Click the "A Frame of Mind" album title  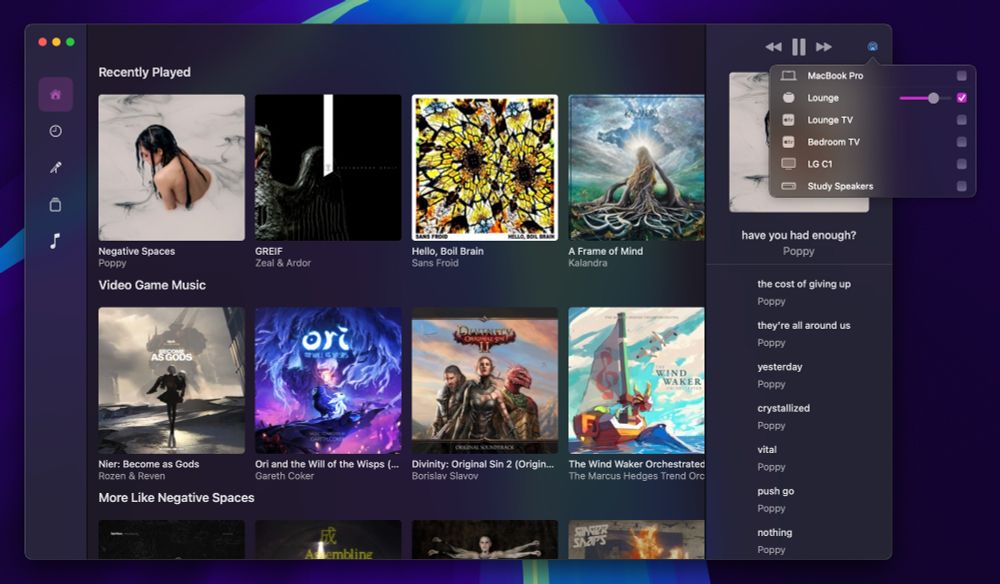coord(605,251)
